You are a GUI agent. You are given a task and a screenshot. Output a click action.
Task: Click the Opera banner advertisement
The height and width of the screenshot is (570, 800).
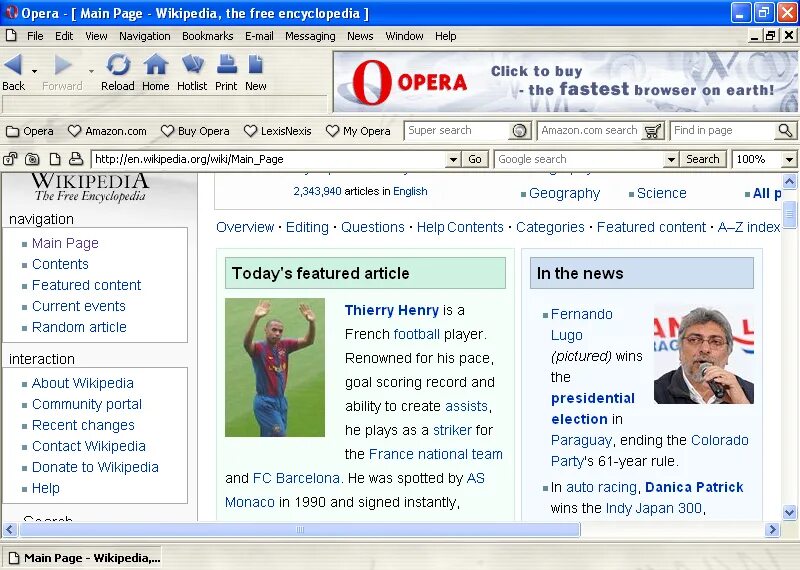tap(565, 82)
